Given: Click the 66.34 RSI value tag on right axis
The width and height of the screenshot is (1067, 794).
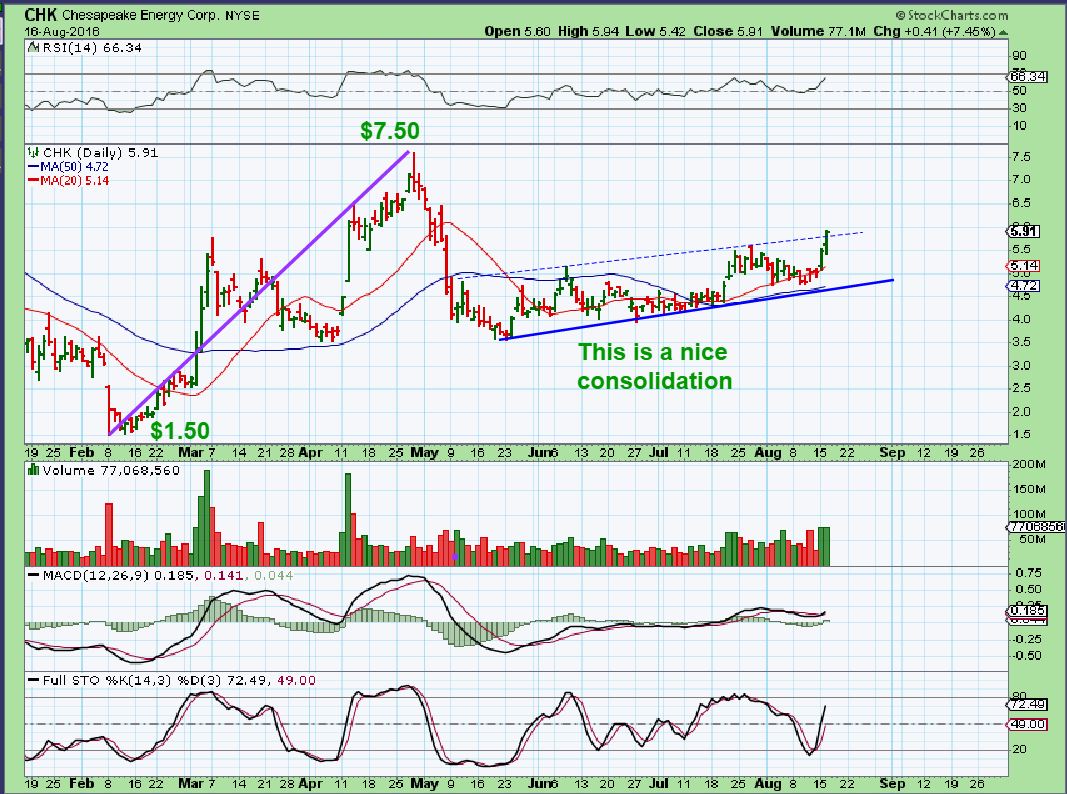Looking at the screenshot, I should pyautogui.click(x=1028, y=77).
